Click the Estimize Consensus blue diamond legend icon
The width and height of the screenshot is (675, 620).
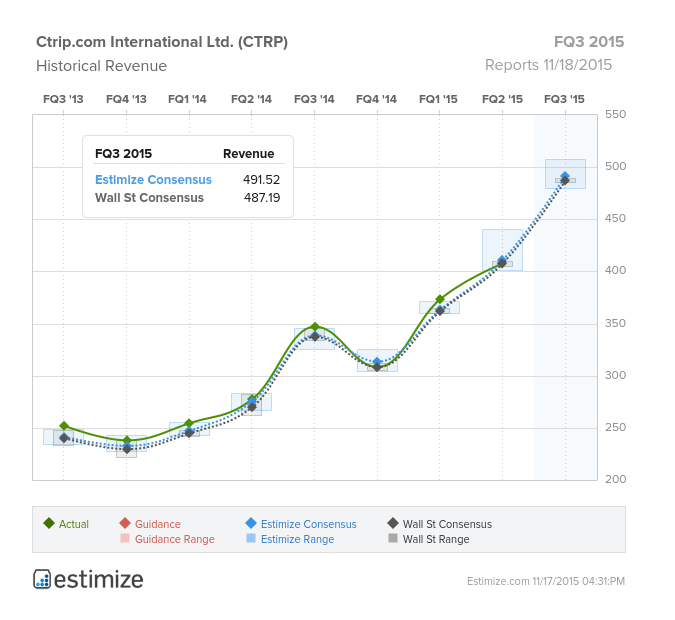click(251, 523)
